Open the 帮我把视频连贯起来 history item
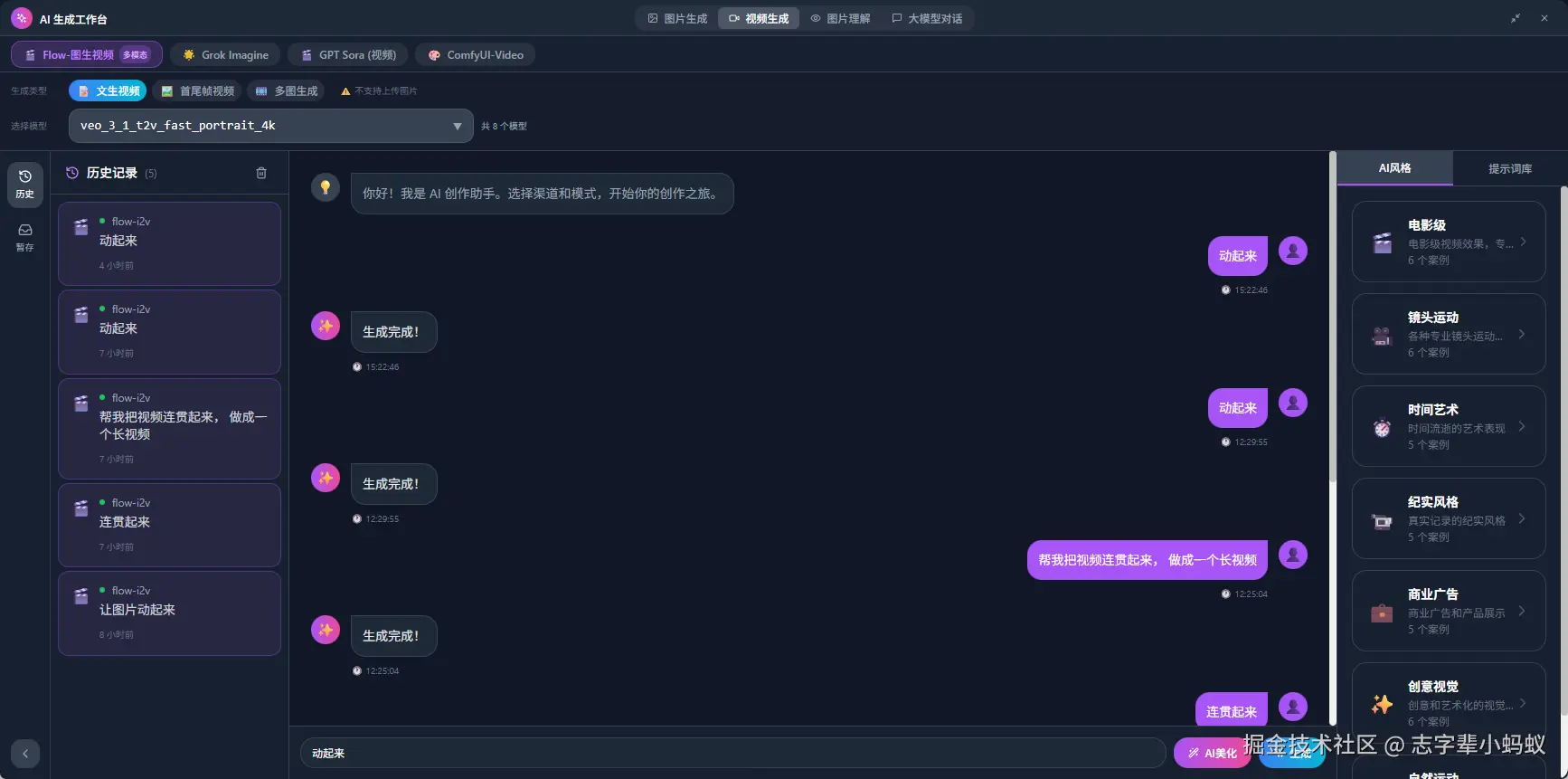The image size is (1568, 779). click(x=169, y=428)
